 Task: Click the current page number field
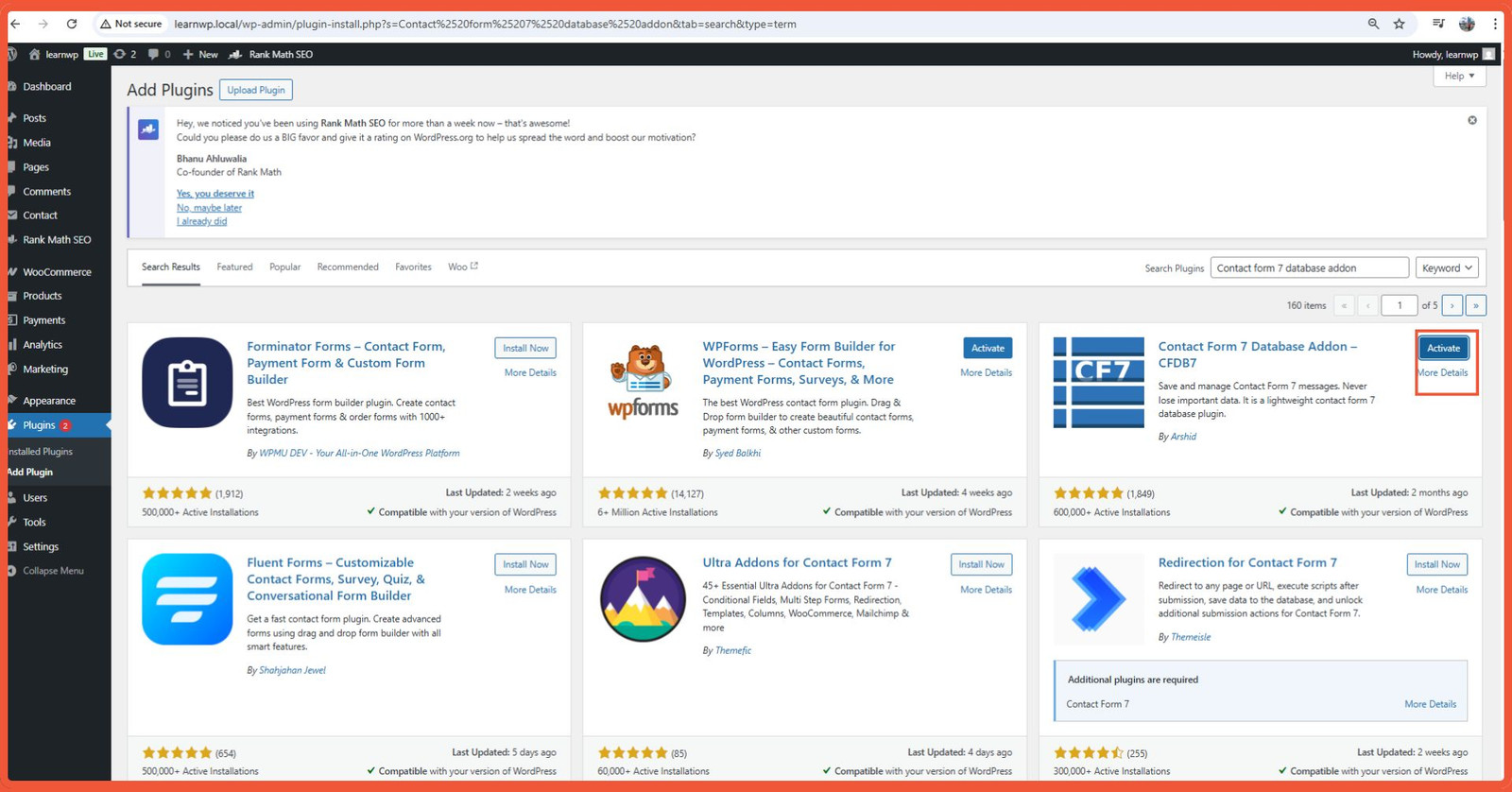click(x=1400, y=305)
